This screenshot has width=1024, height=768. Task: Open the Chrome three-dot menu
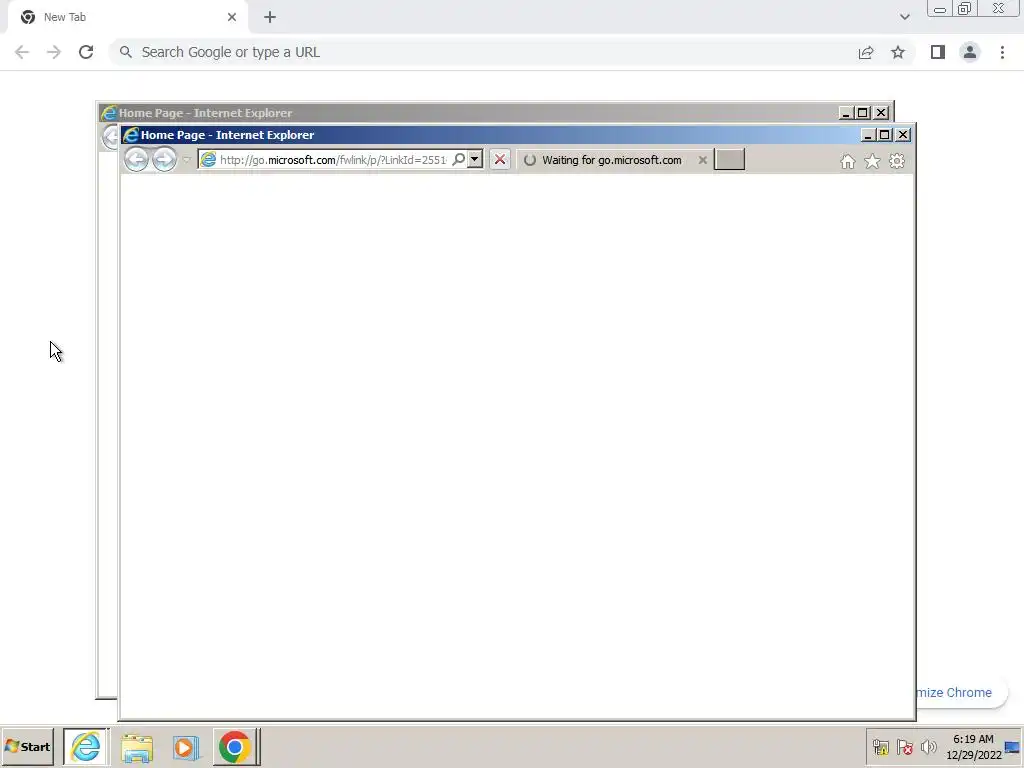[1002, 52]
